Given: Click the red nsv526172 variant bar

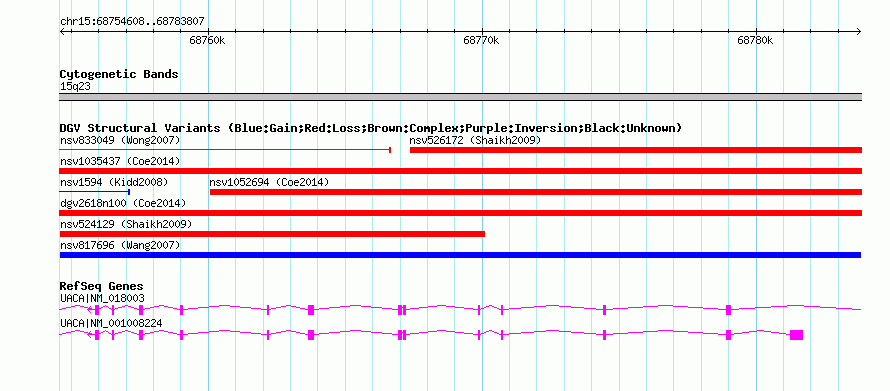Looking at the screenshot, I should click(x=636, y=150).
